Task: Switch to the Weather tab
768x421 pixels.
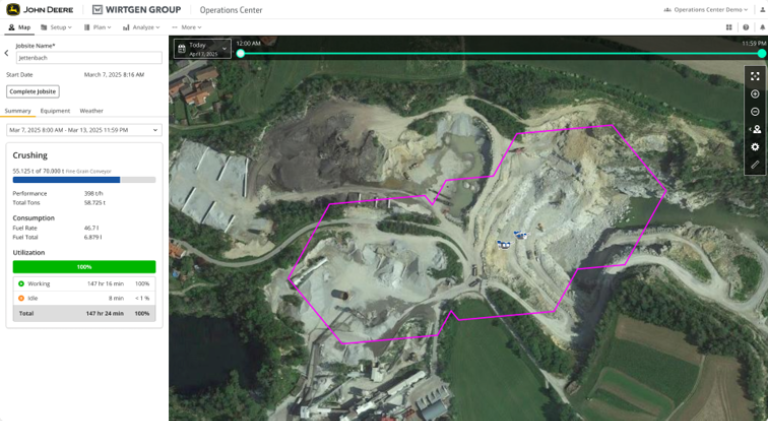Action: pos(91,111)
